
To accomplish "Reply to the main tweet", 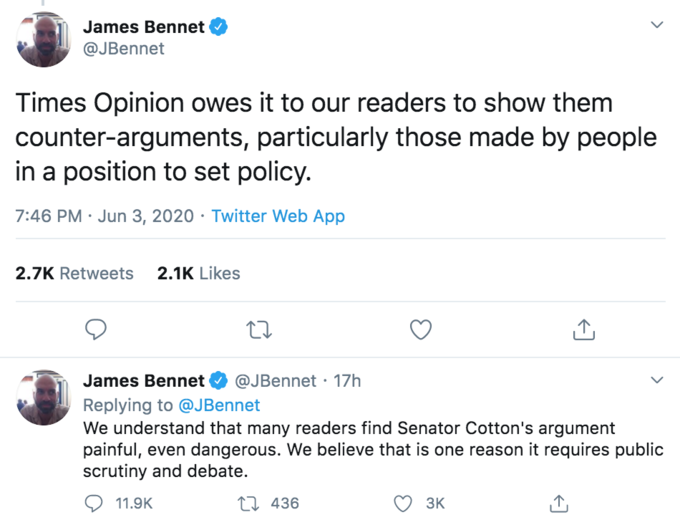I will click(97, 329).
